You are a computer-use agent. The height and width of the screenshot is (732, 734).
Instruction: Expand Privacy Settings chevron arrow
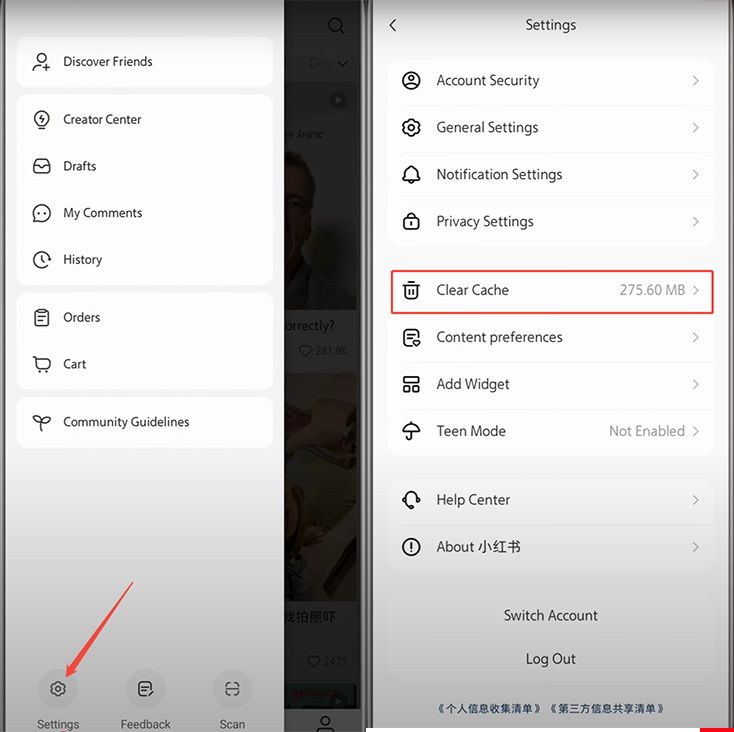point(696,221)
